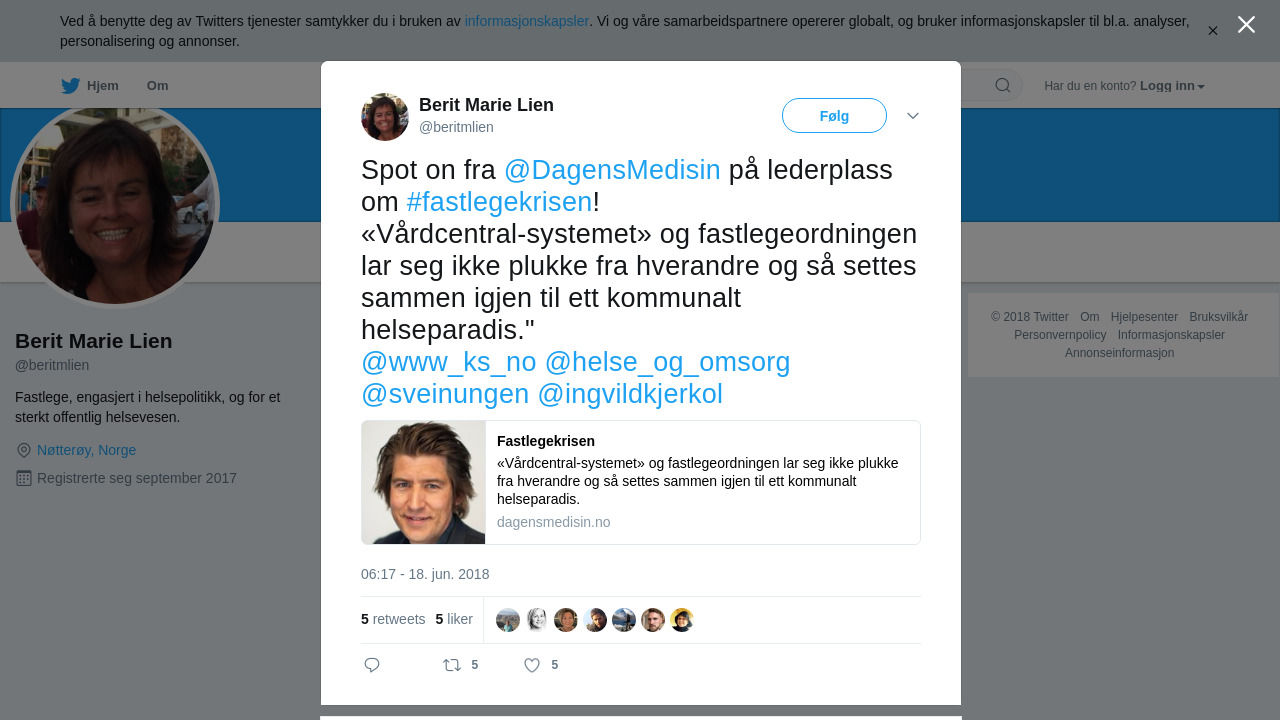Screen dimensions: 1280x720
Task: Click the Nøtterøy, Norge location link
Action: [x=86, y=450]
